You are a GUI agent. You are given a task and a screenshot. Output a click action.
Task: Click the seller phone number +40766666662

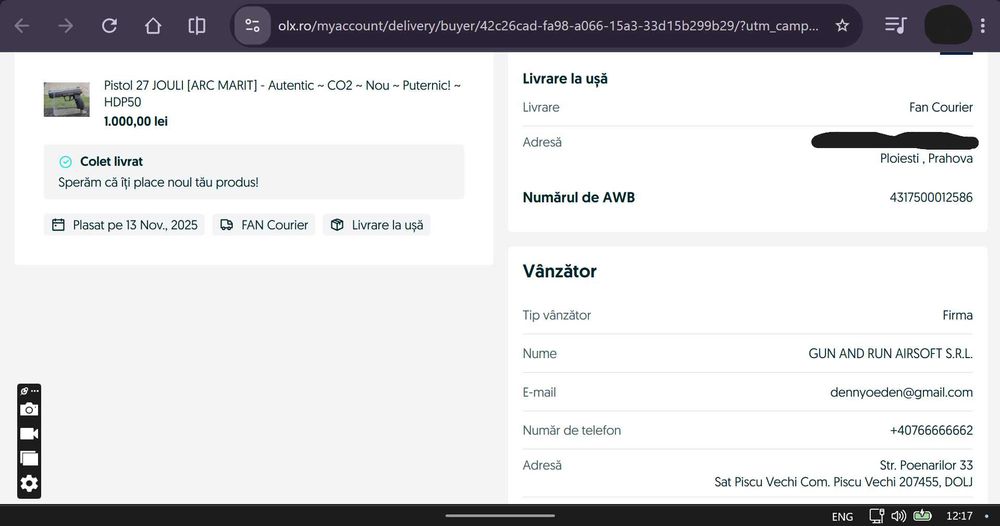pyautogui.click(x=931, y=430)
